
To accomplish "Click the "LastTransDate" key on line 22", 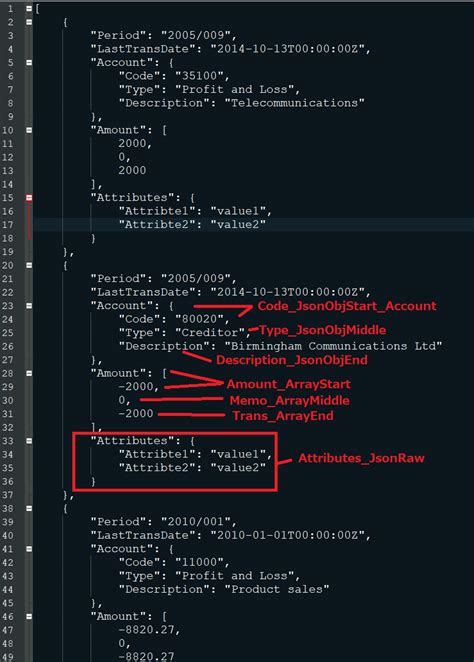I will (143, 292).
